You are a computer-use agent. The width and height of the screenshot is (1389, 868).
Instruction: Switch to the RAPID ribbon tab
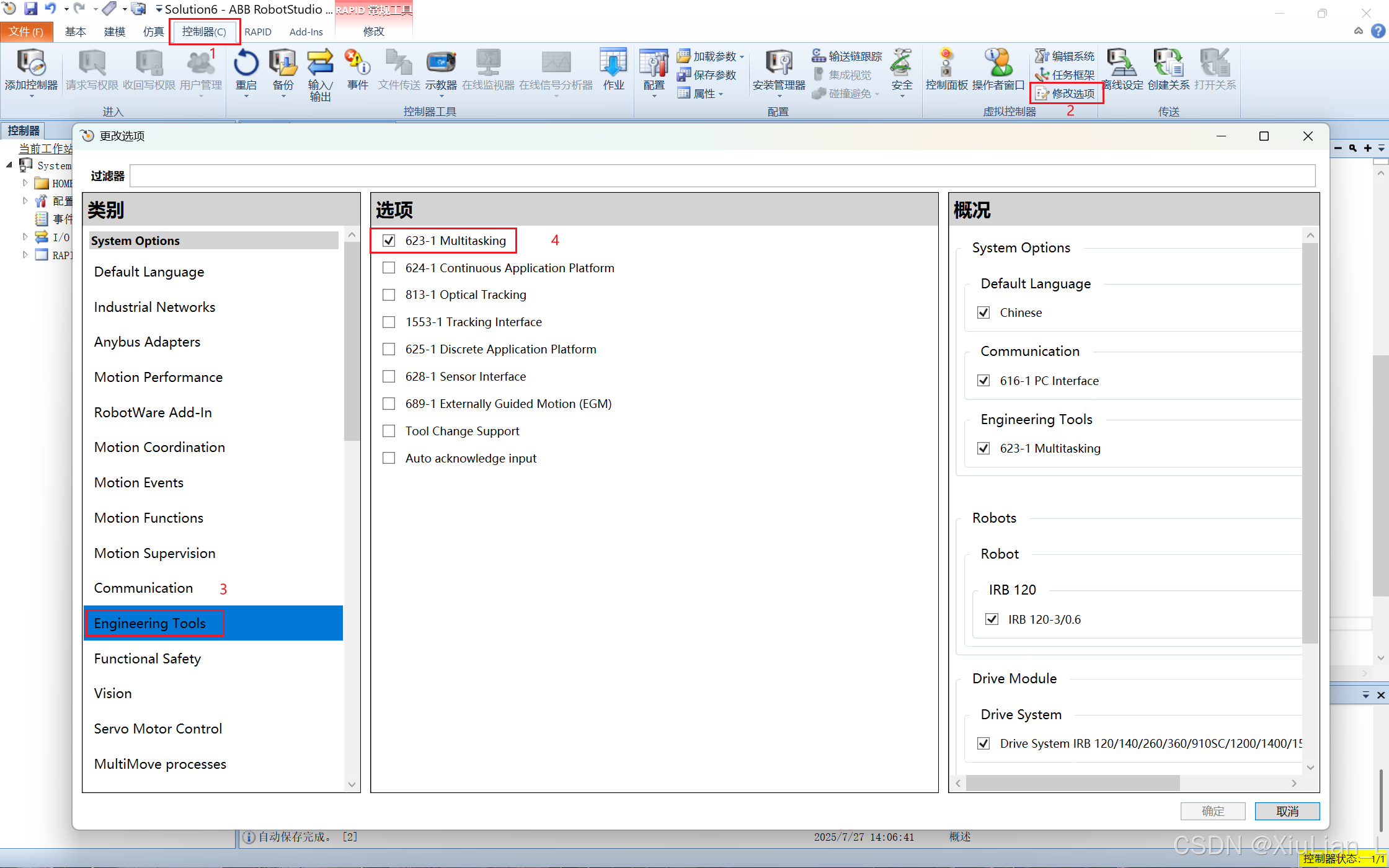pyautogui.click(x=258, y=32)
